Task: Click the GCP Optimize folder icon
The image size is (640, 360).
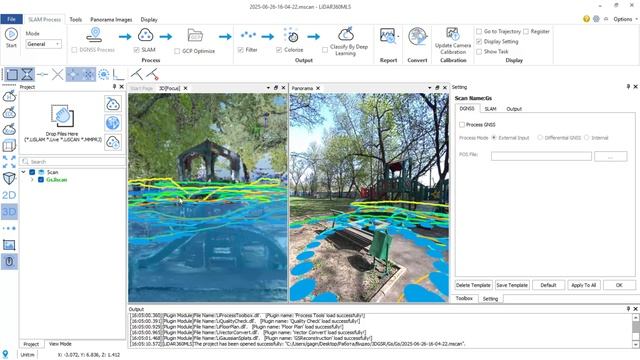Action: (195, 36)
